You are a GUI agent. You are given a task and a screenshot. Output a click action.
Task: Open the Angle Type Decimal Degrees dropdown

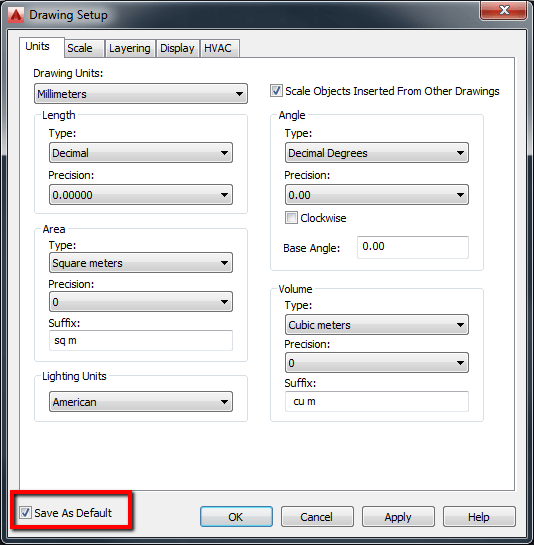click(377, 153)
